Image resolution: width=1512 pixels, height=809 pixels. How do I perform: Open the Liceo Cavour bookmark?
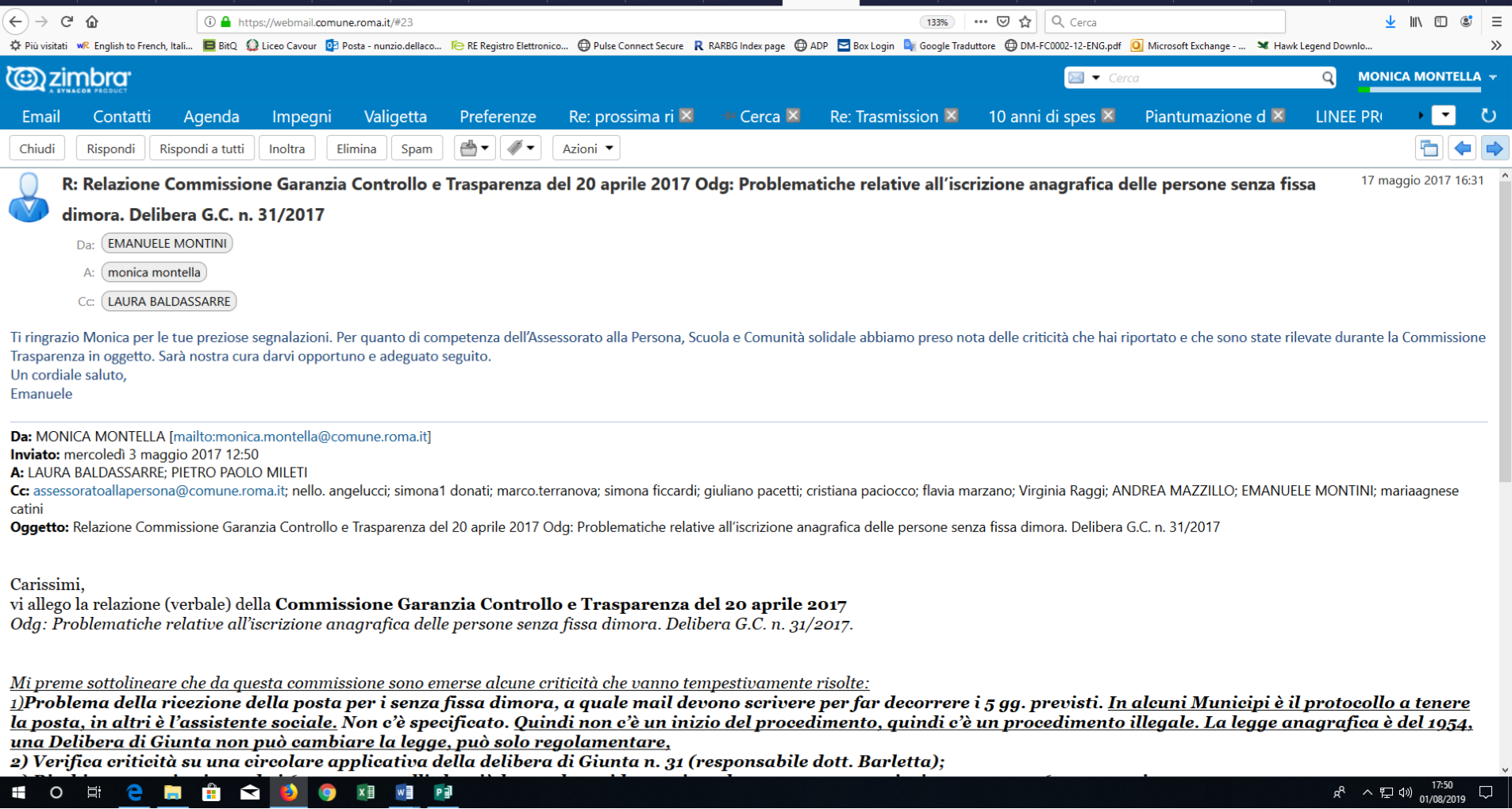[x=282, y=46]
